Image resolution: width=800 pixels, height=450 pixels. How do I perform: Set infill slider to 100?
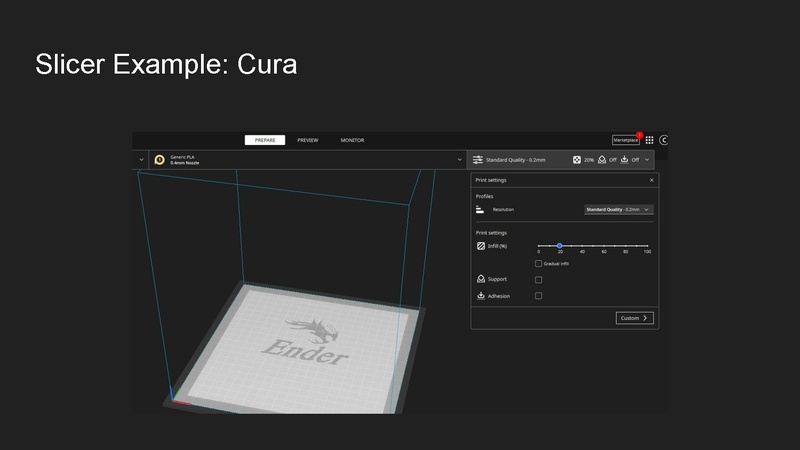(x=647, y=246)
